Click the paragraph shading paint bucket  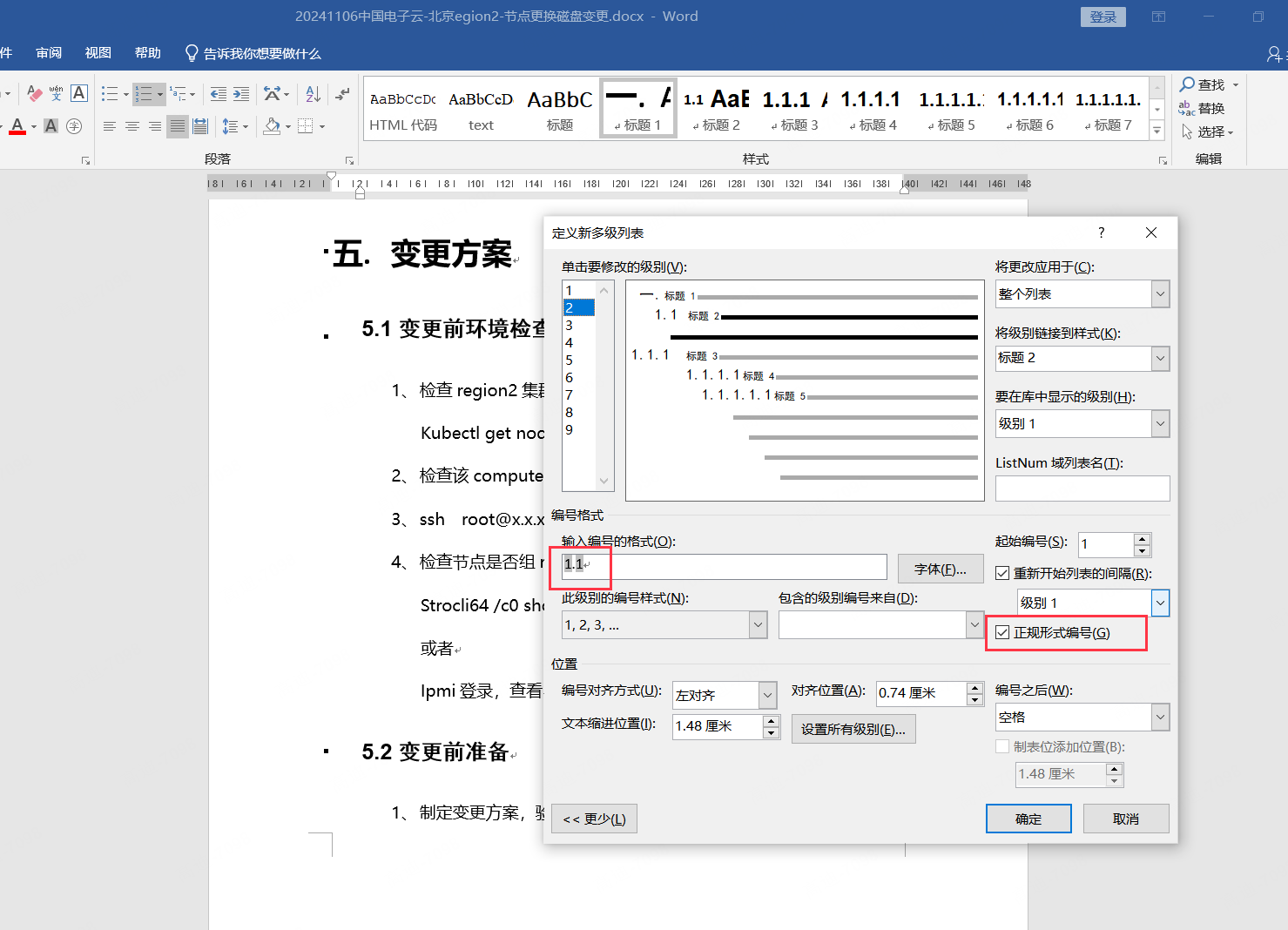pos(272,126)
